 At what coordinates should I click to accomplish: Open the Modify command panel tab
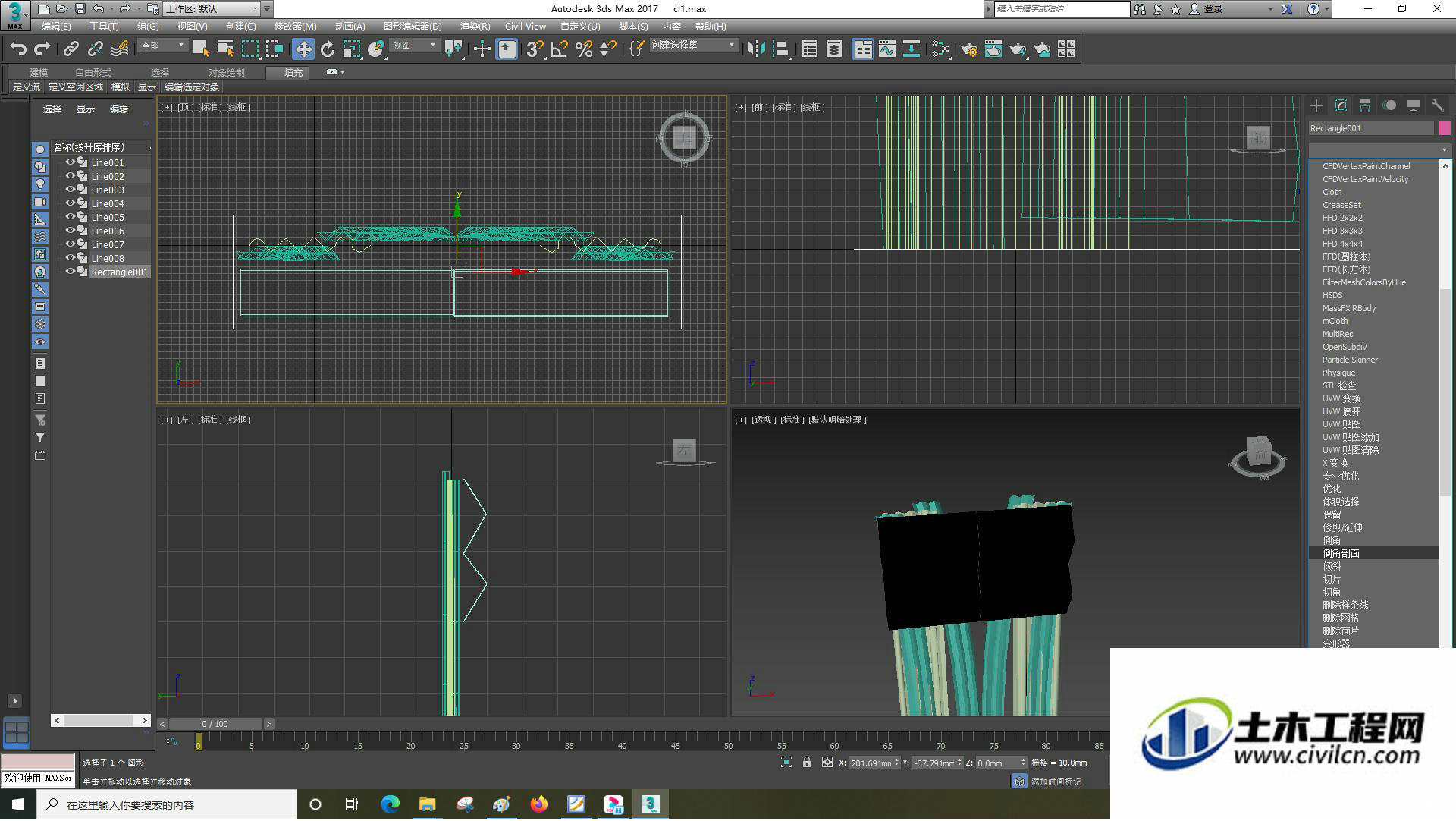click(x=1341, y=105)
